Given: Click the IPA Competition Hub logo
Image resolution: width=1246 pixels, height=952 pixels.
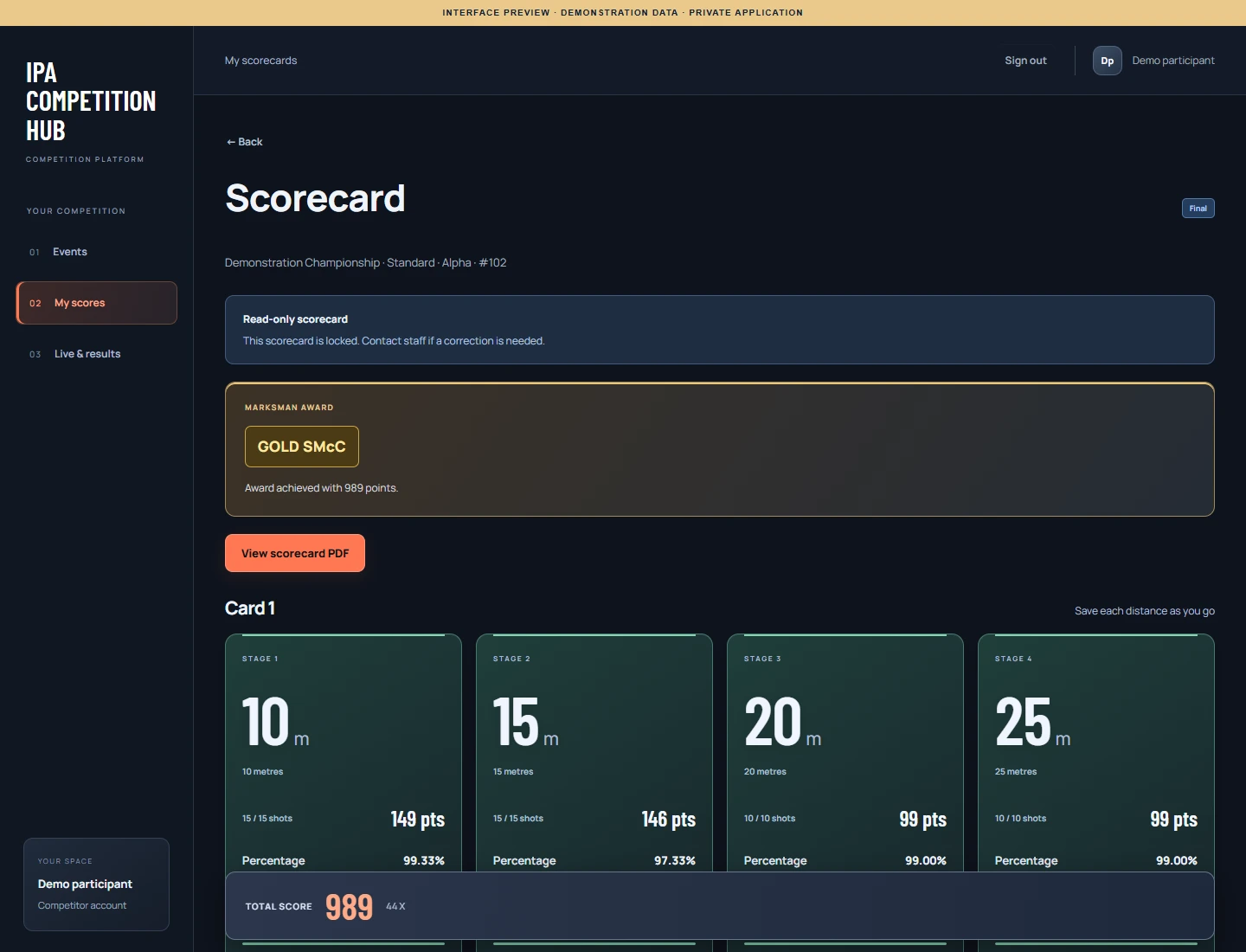Looking at the screenshot, I should coord(91,101).
